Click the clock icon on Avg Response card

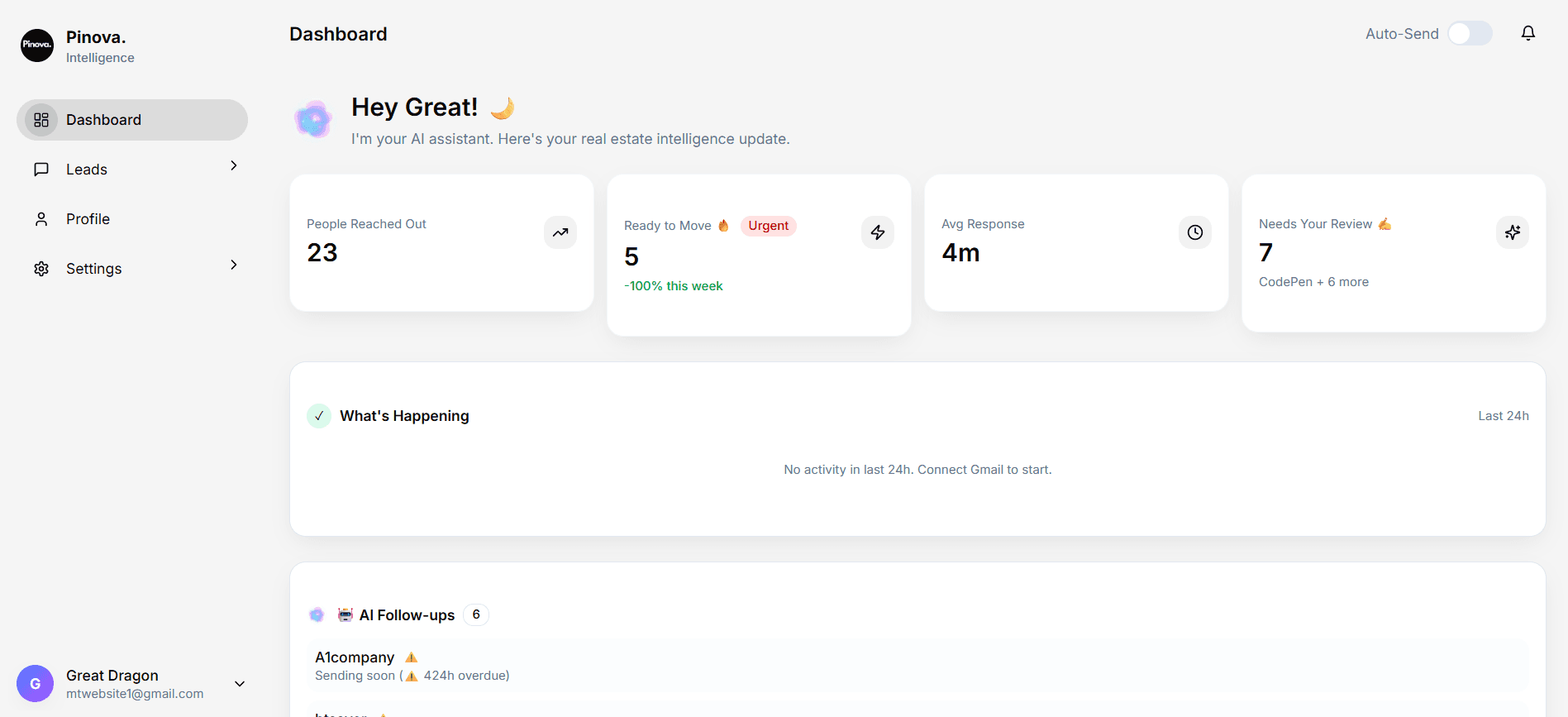(x=1194, y=232)
